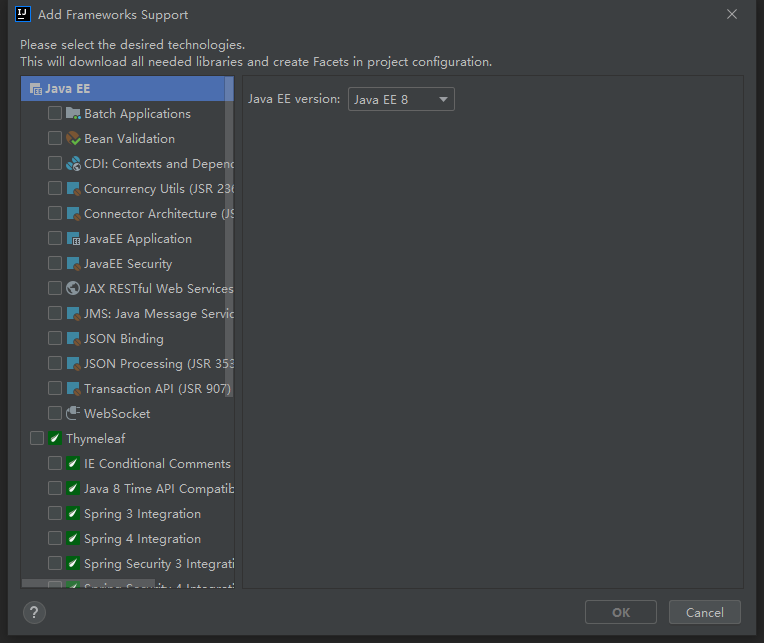This screenshot has width=764, height=643.
Task: Click the Concurrency Utils icon
Action: pos(73,189)
